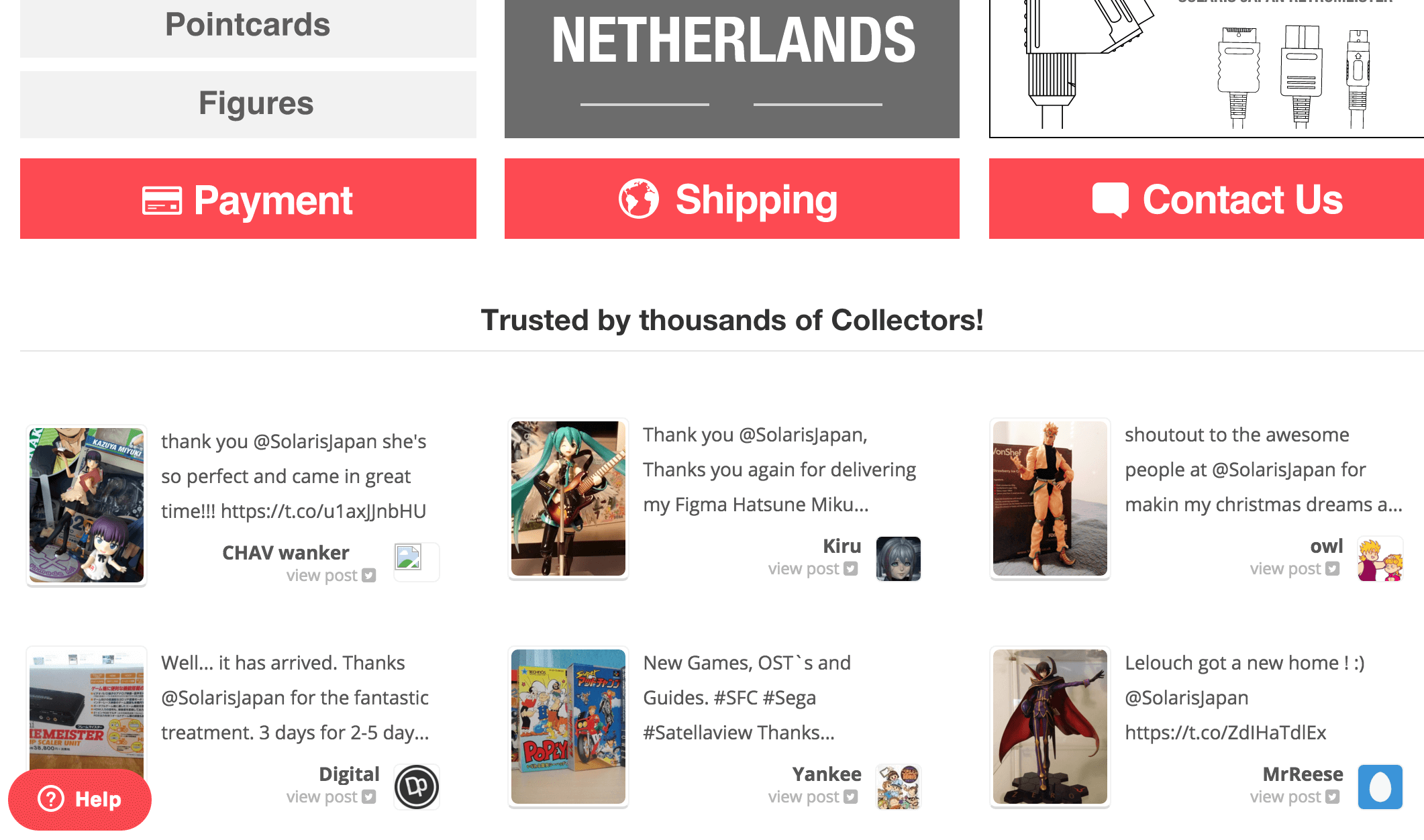
Task: Open the Contact Us button
Action: tap(1207, 199)
